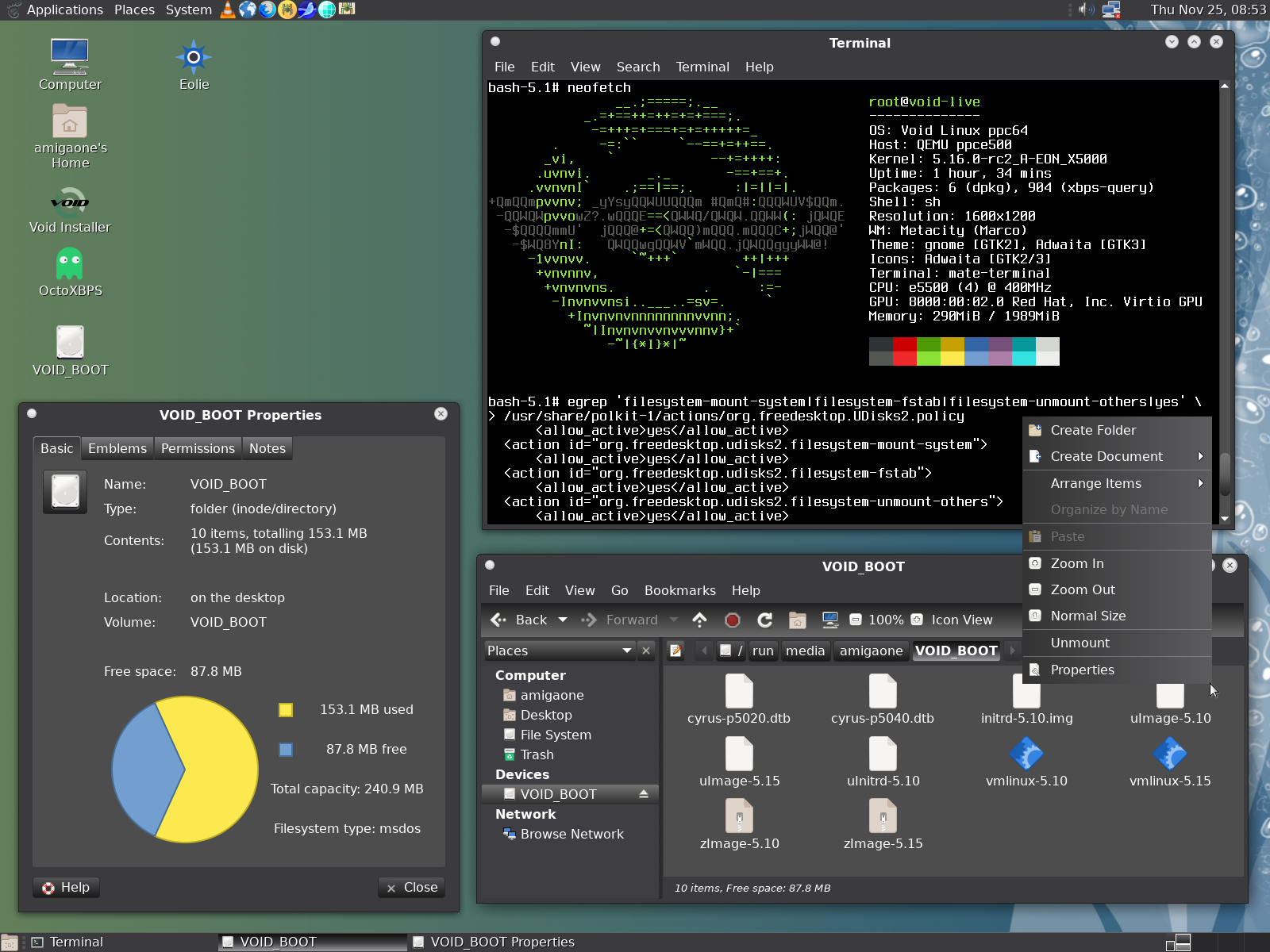The width and height of the screenshot is (1270, 952).
Task: Switch to the Permissions tab
Action: (198, 448)
